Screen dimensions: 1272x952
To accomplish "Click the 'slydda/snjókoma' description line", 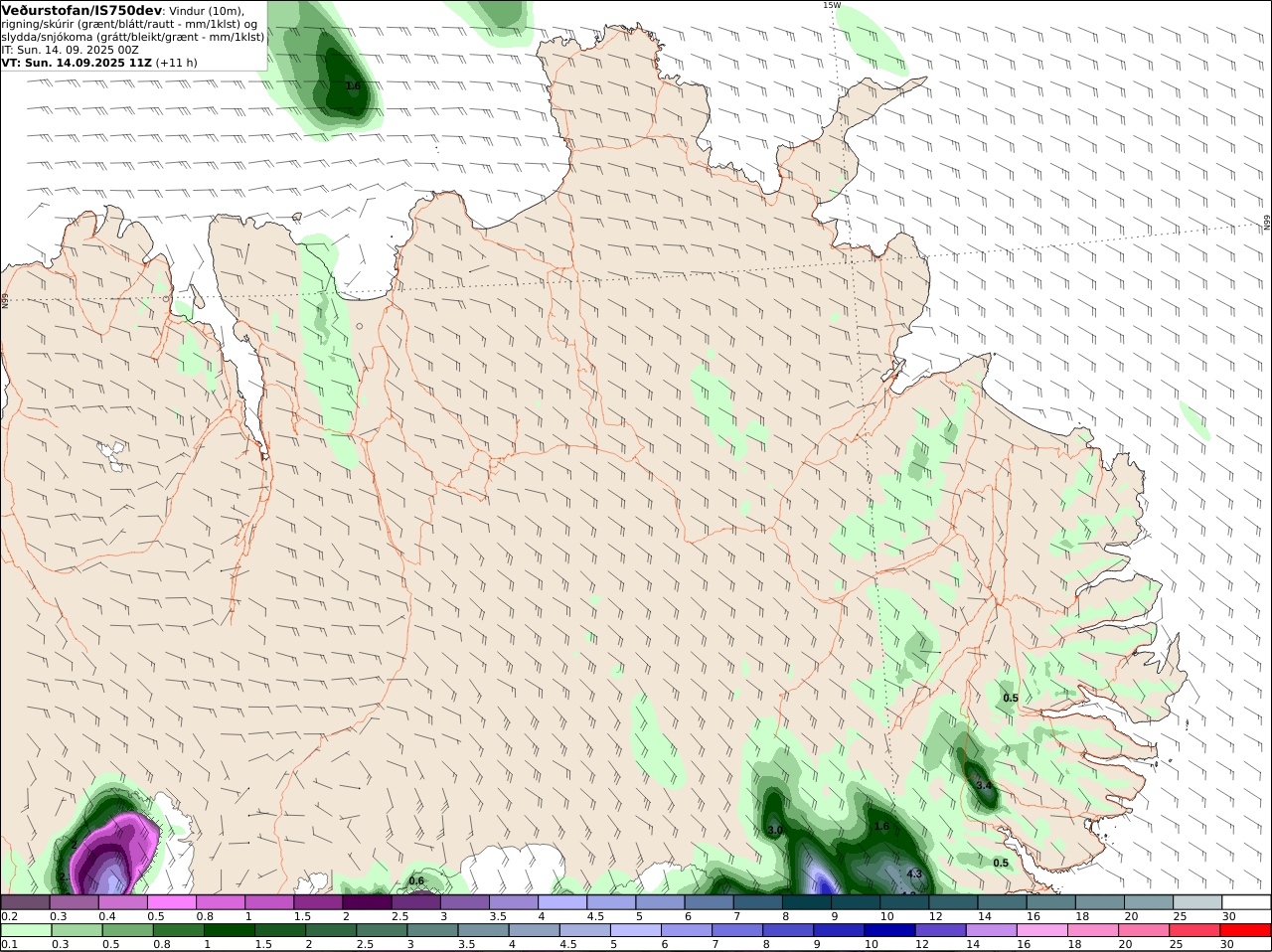I will click(133, 37).
